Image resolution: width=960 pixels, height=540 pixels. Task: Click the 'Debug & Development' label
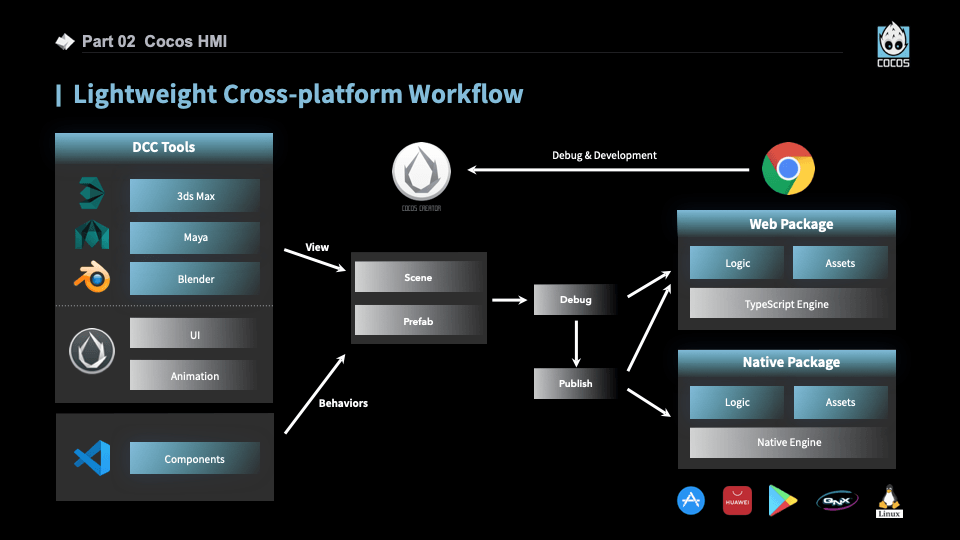[x=604, y=155]
